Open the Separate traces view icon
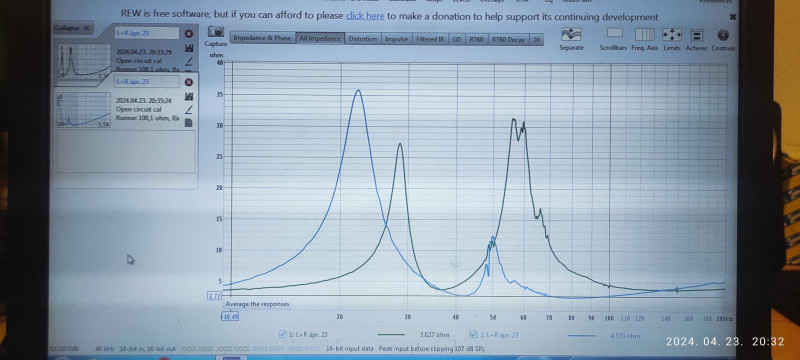This screenshot has width=800, height=360. pyautogui.click(x=571, y=34)
